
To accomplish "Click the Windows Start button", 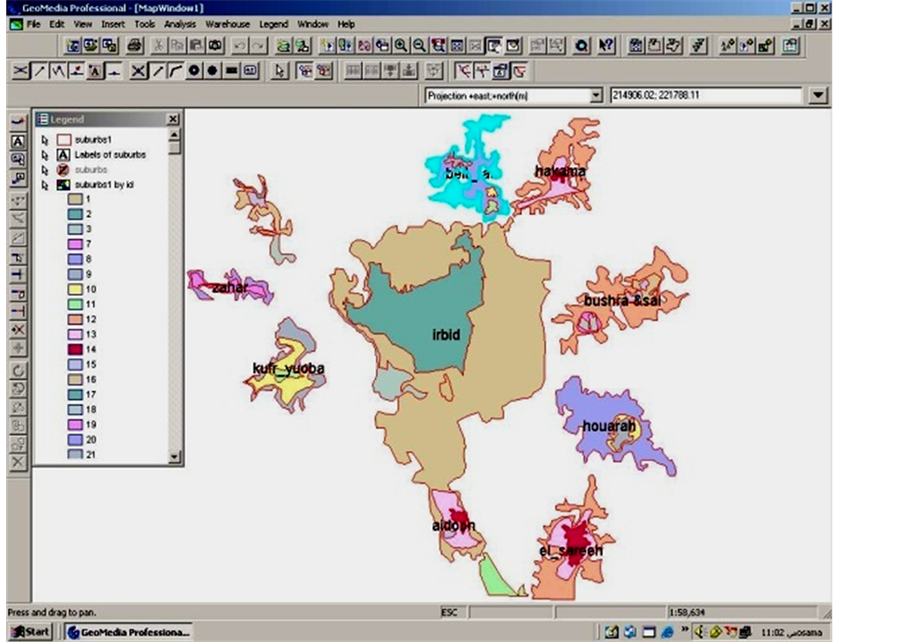I will (x=30, y=632).
